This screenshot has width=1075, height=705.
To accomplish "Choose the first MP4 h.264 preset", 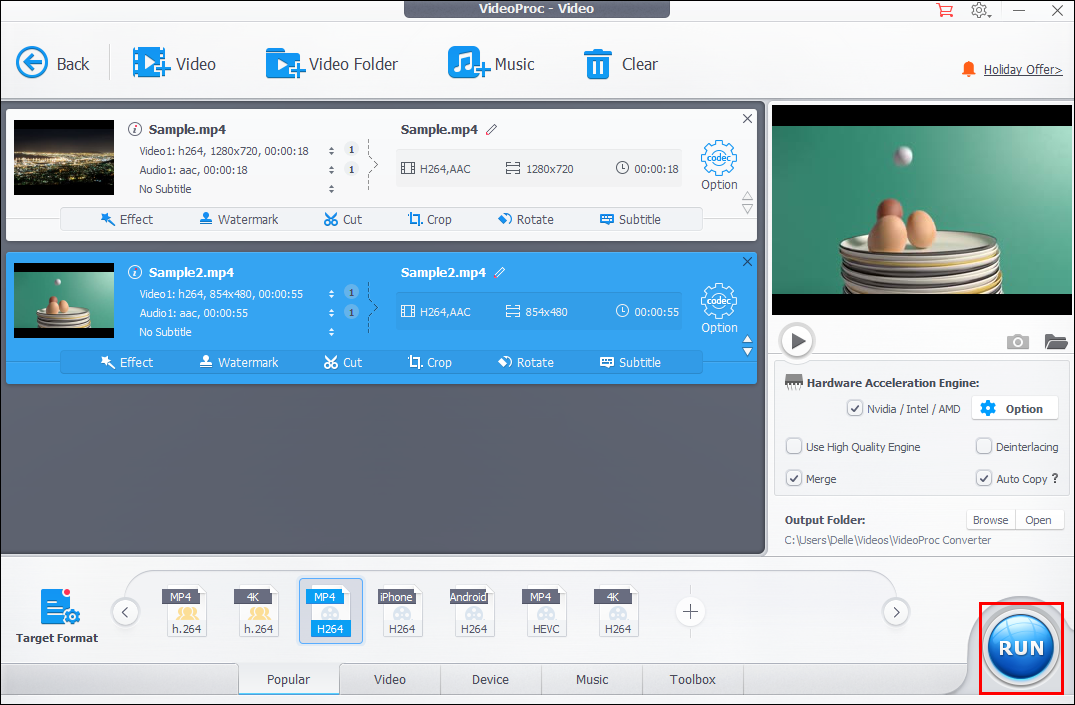I will [186, 611].
